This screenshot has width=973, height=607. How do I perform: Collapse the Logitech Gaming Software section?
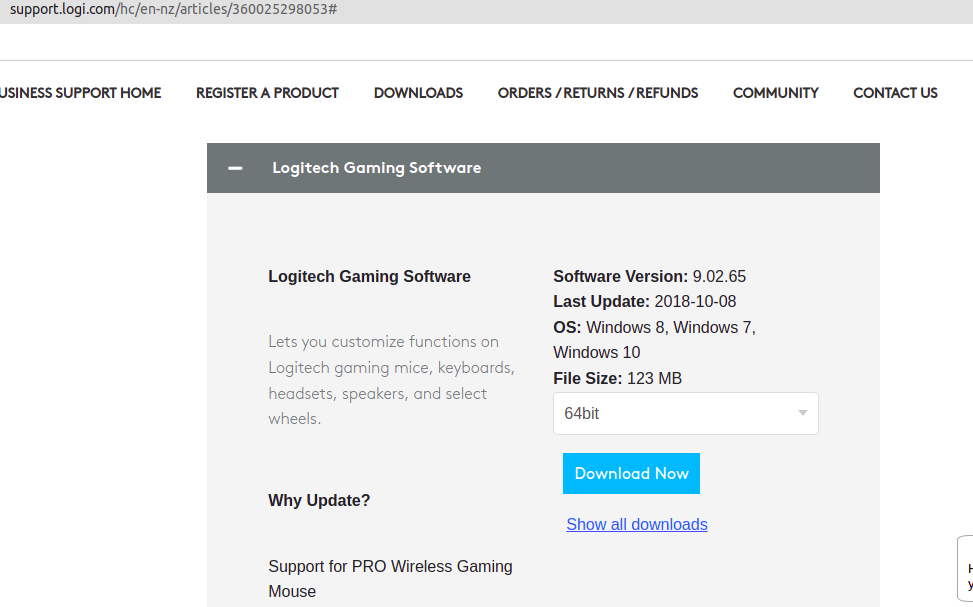pos(234,167)
